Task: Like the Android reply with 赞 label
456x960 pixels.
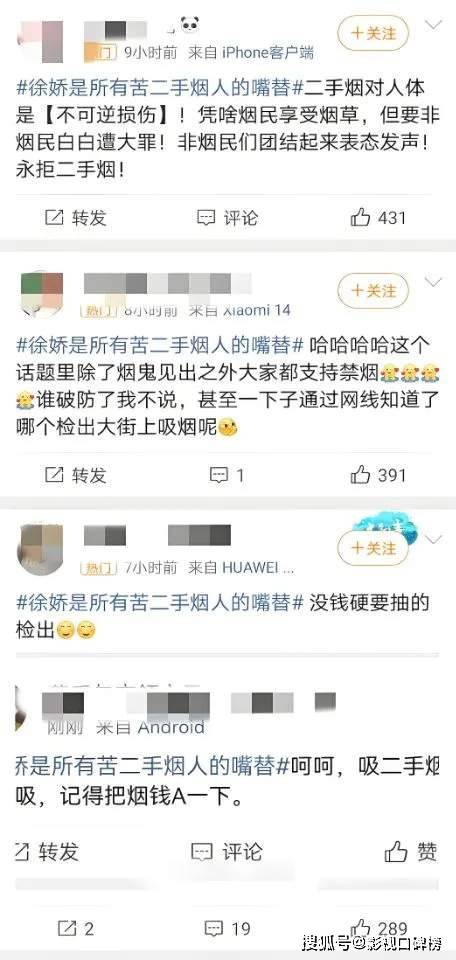Action: pyautogui.click(x=411, y=851)
